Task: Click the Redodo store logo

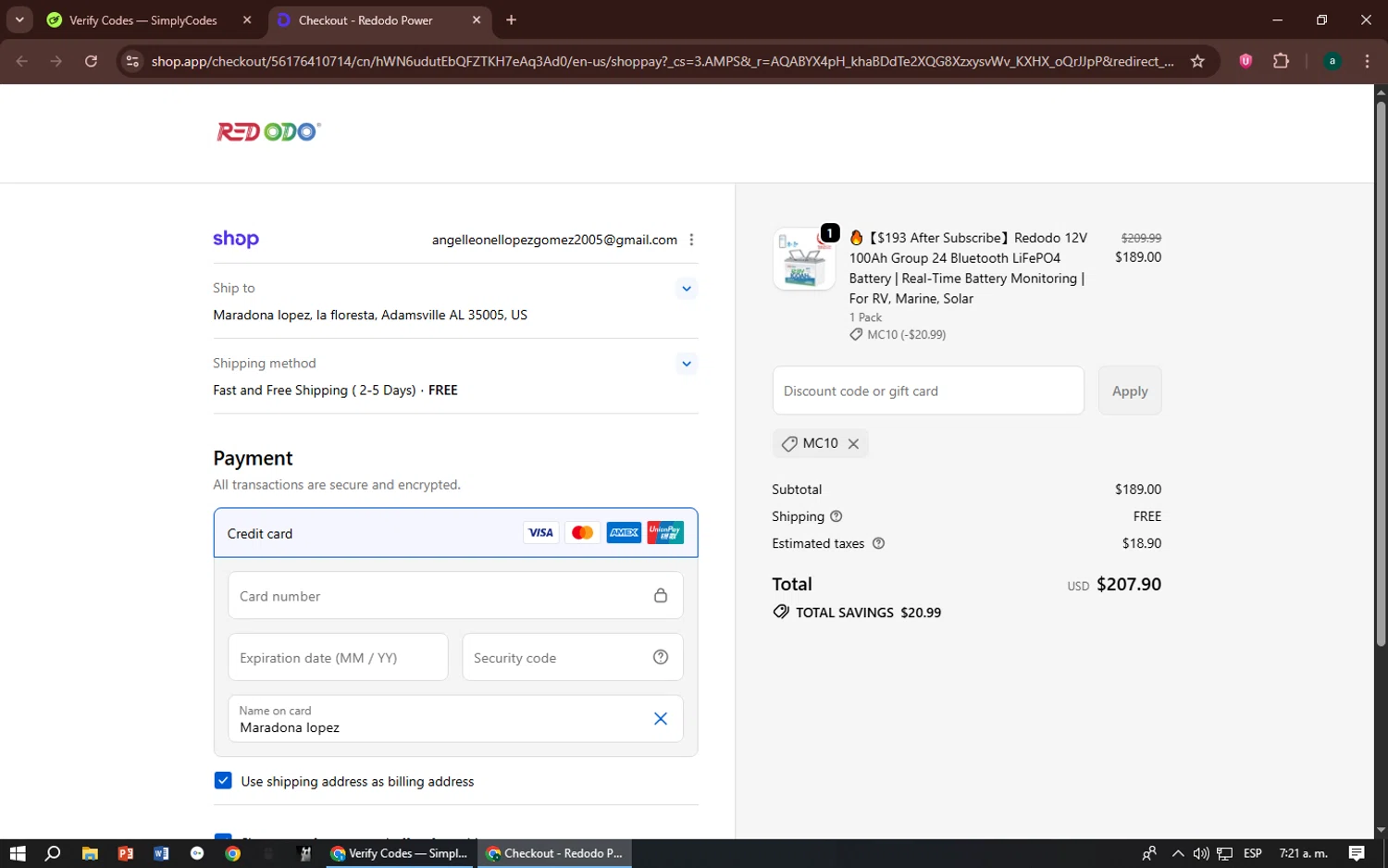Action: pyautogui.click(x=268, y=131)
